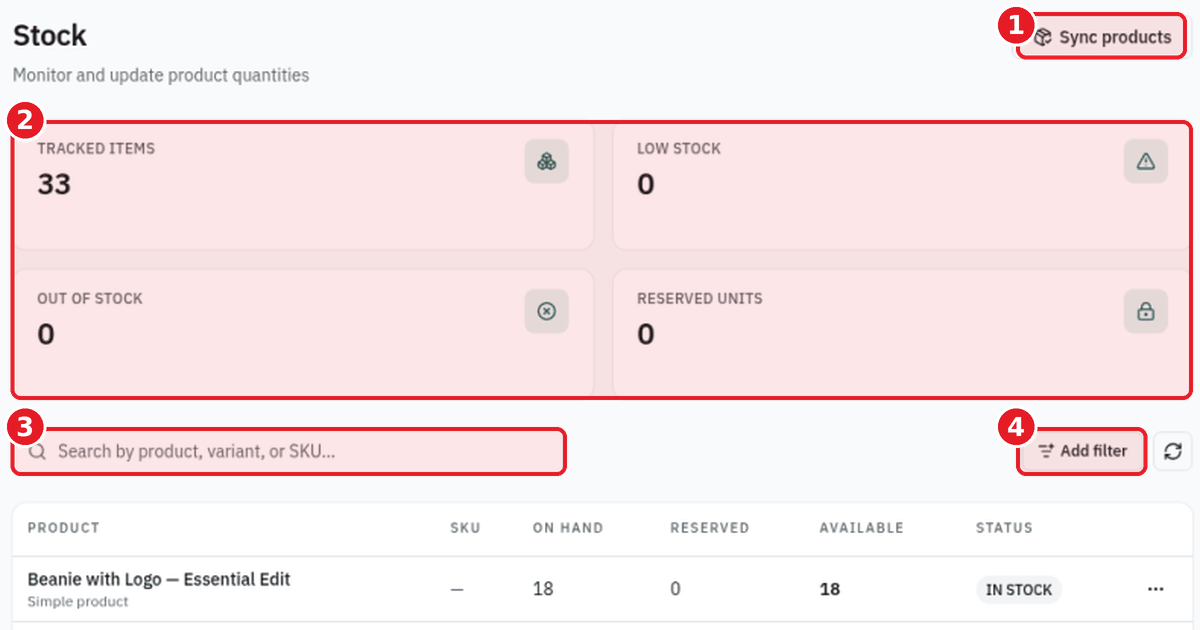Click the magnifier icon in the search box
This screenshot has width=1200, height=630.
37,452
